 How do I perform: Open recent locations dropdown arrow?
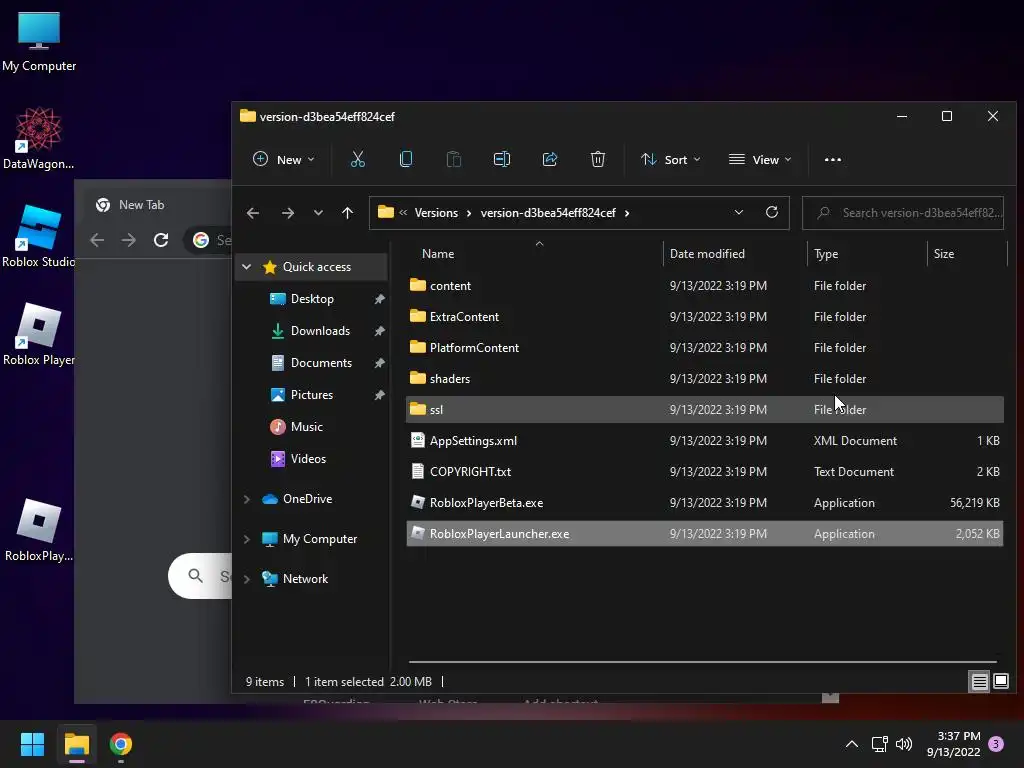click(318, 213)
